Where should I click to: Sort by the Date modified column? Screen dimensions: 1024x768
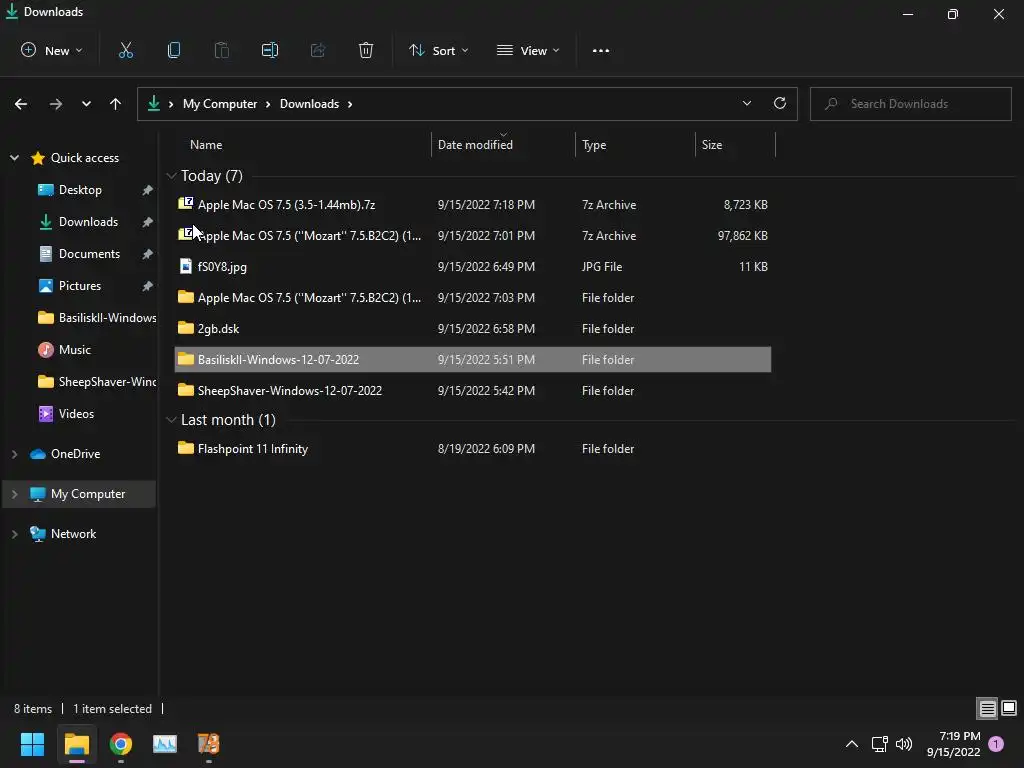[475, 145]
